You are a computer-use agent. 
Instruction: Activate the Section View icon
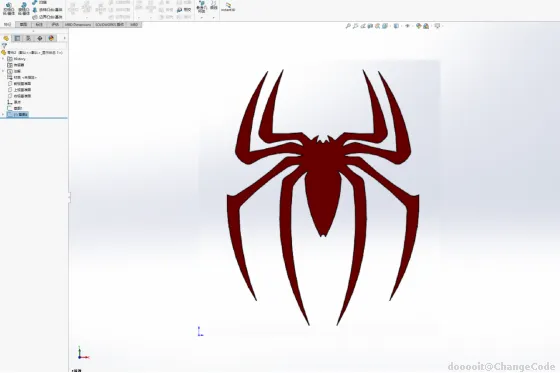370,26
